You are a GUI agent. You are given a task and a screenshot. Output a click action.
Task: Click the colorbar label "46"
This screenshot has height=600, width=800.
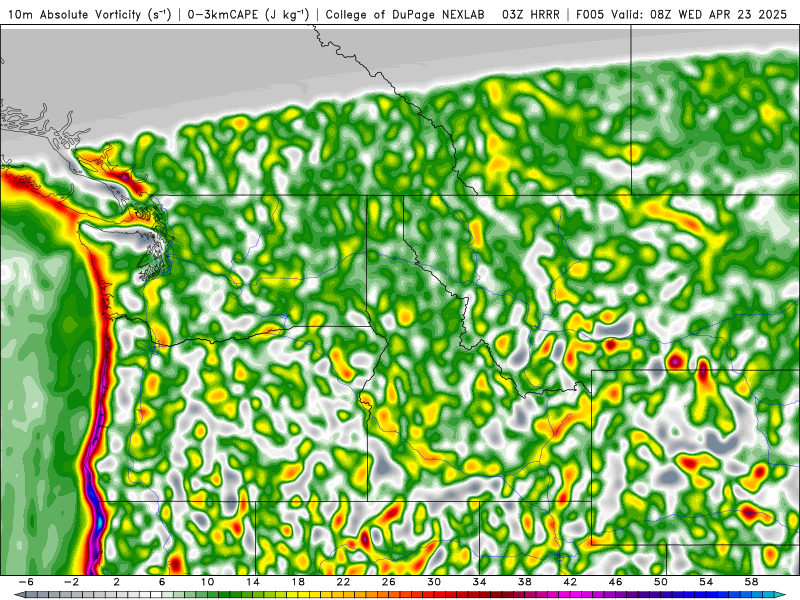(615, 581)
